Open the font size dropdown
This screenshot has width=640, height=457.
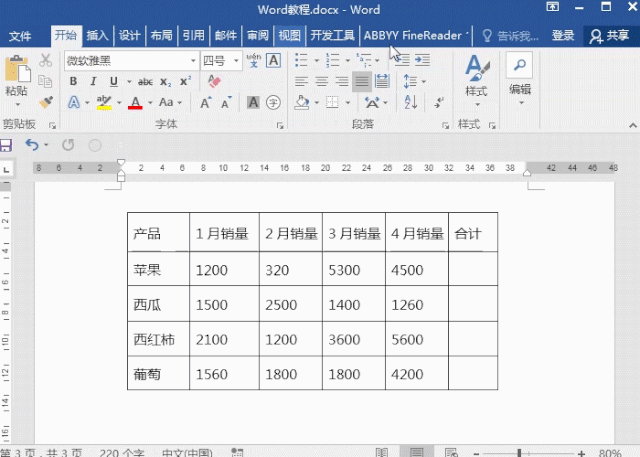[x=236, y=61]
